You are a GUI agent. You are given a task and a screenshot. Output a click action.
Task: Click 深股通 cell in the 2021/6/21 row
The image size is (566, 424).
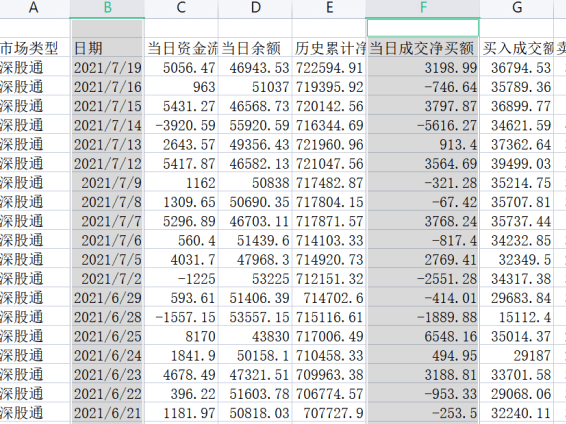(35, 412)
